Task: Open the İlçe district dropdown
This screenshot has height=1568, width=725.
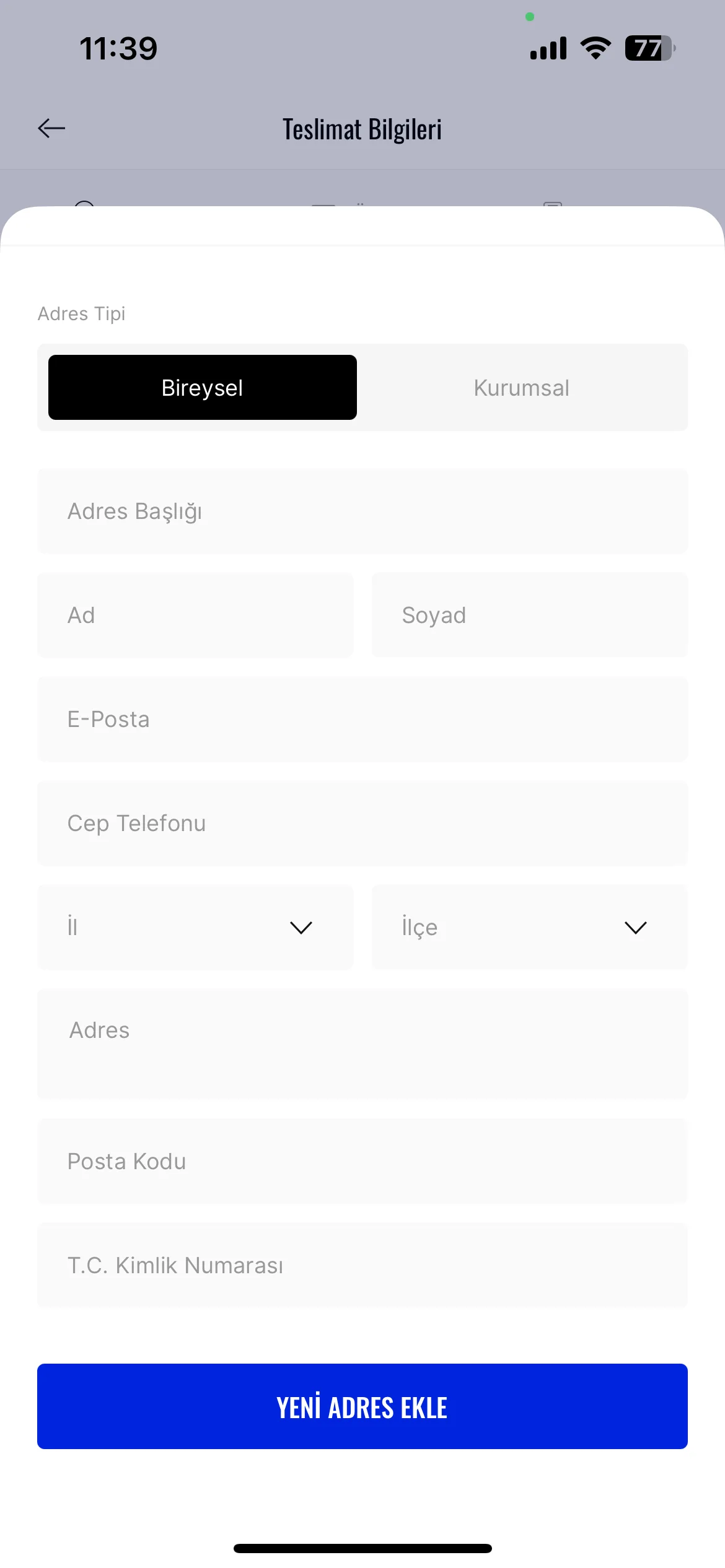Action: [x=530, y=927]
